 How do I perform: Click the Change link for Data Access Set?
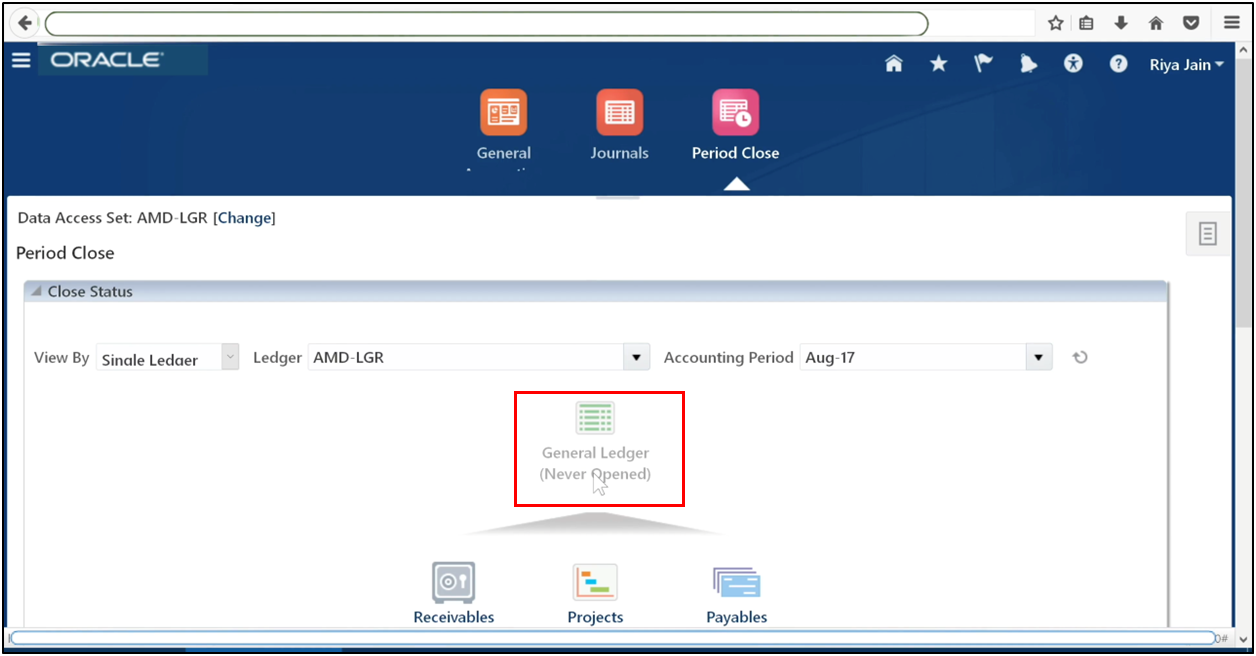coord(244,218)
